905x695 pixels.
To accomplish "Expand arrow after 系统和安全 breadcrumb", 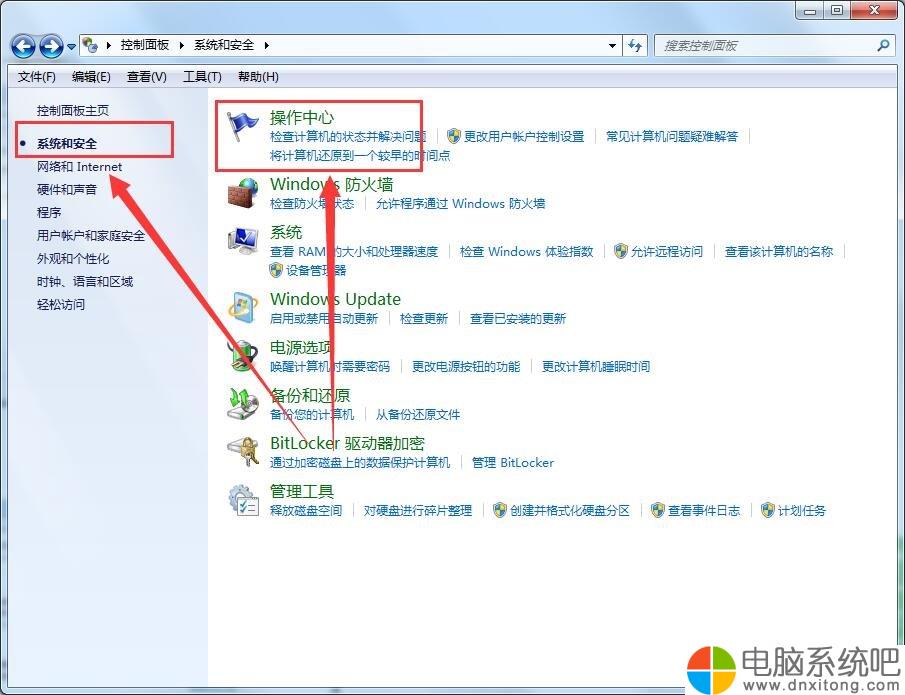I will click(266, 45).
